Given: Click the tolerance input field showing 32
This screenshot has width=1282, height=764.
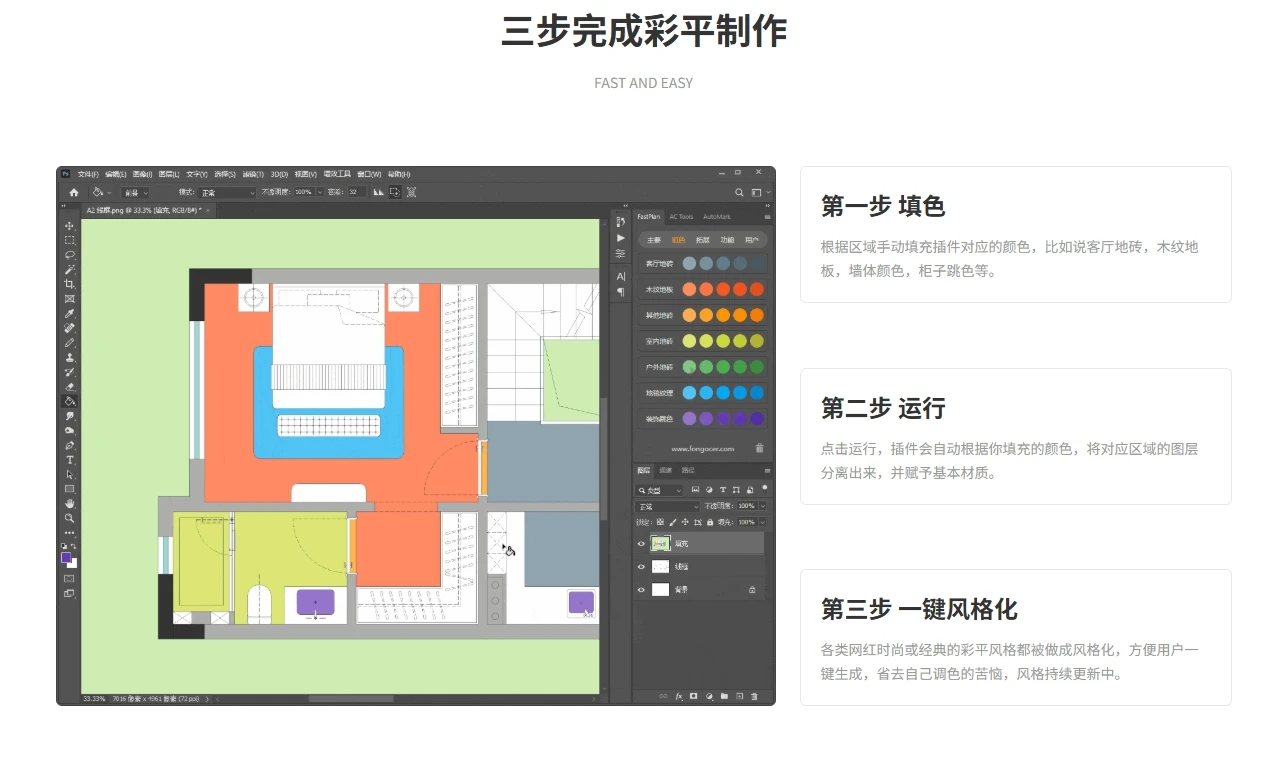Looking at the screenshot, I should [x=356, y=192].
